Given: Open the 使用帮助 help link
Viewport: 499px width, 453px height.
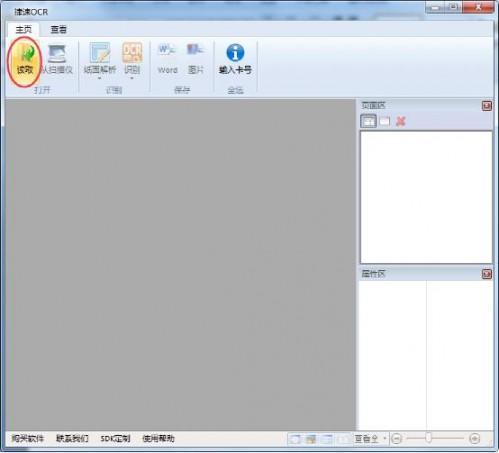Looking at the screenshot, I should (x=158, y=438).
